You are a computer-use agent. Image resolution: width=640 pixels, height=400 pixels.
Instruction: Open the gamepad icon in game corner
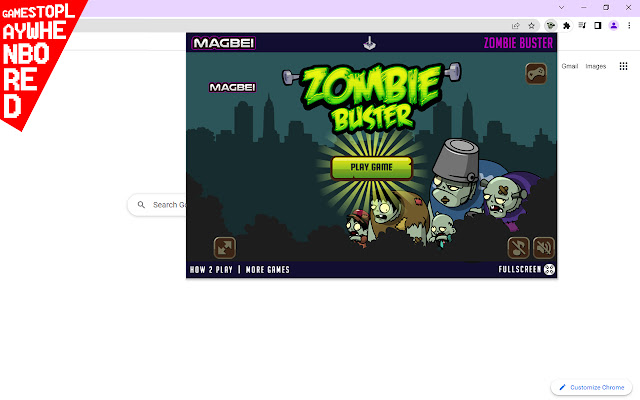pos(536,73)
